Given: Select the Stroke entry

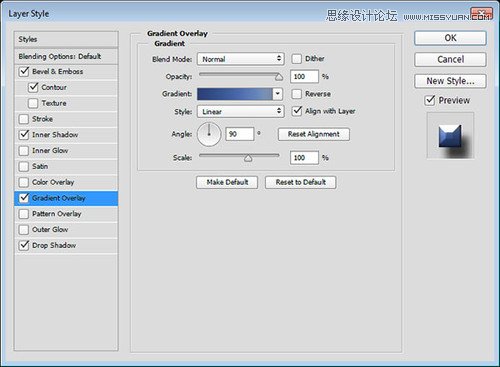Looking at the screenshot, I should (42, 119).
